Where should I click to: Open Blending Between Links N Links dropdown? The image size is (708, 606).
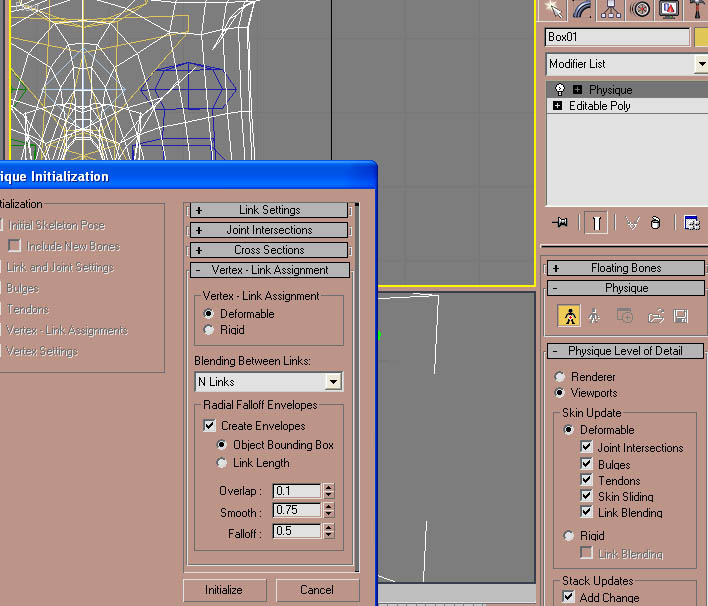tap(333, 382)
